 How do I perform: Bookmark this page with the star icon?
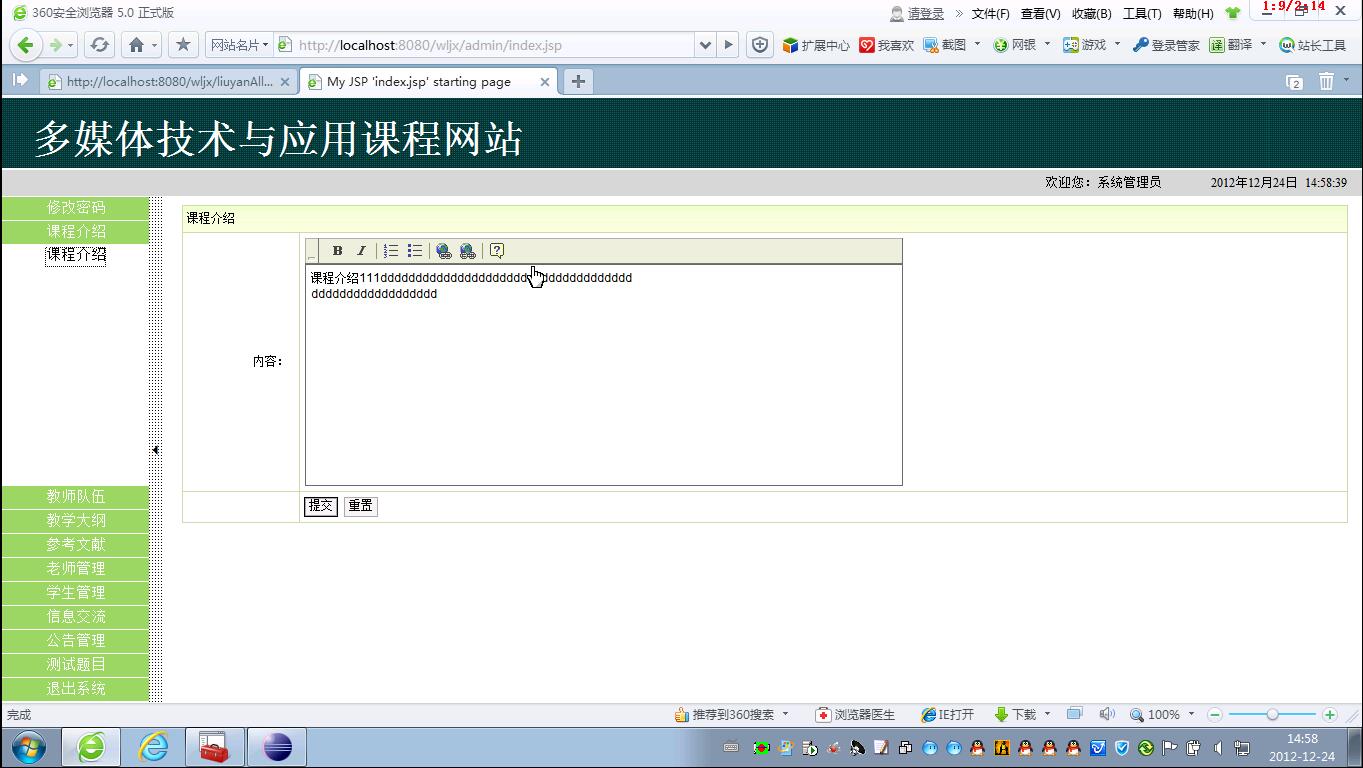[183, 45]
